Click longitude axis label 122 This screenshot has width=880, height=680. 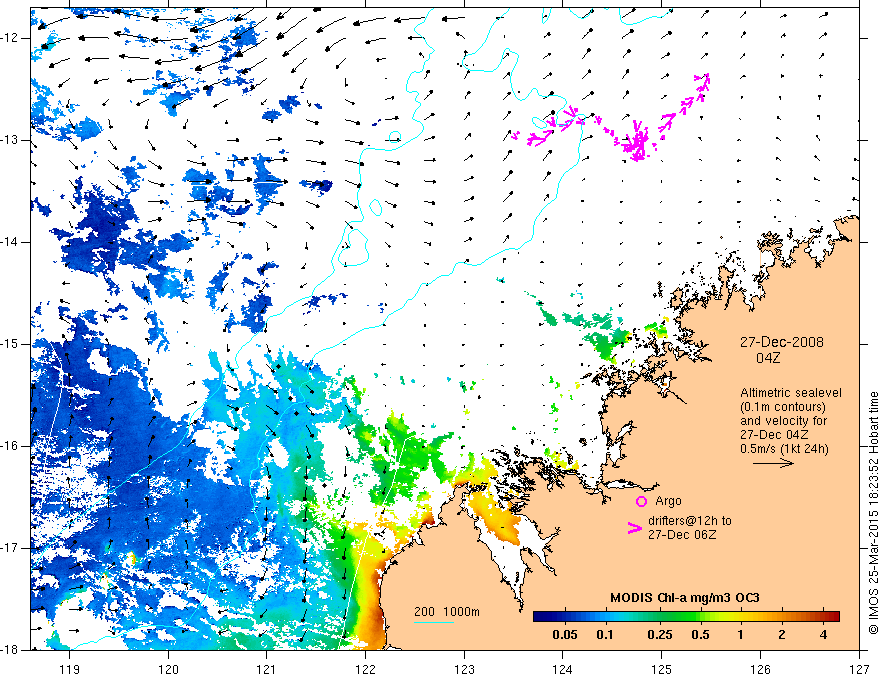click(x=365, y=669)
